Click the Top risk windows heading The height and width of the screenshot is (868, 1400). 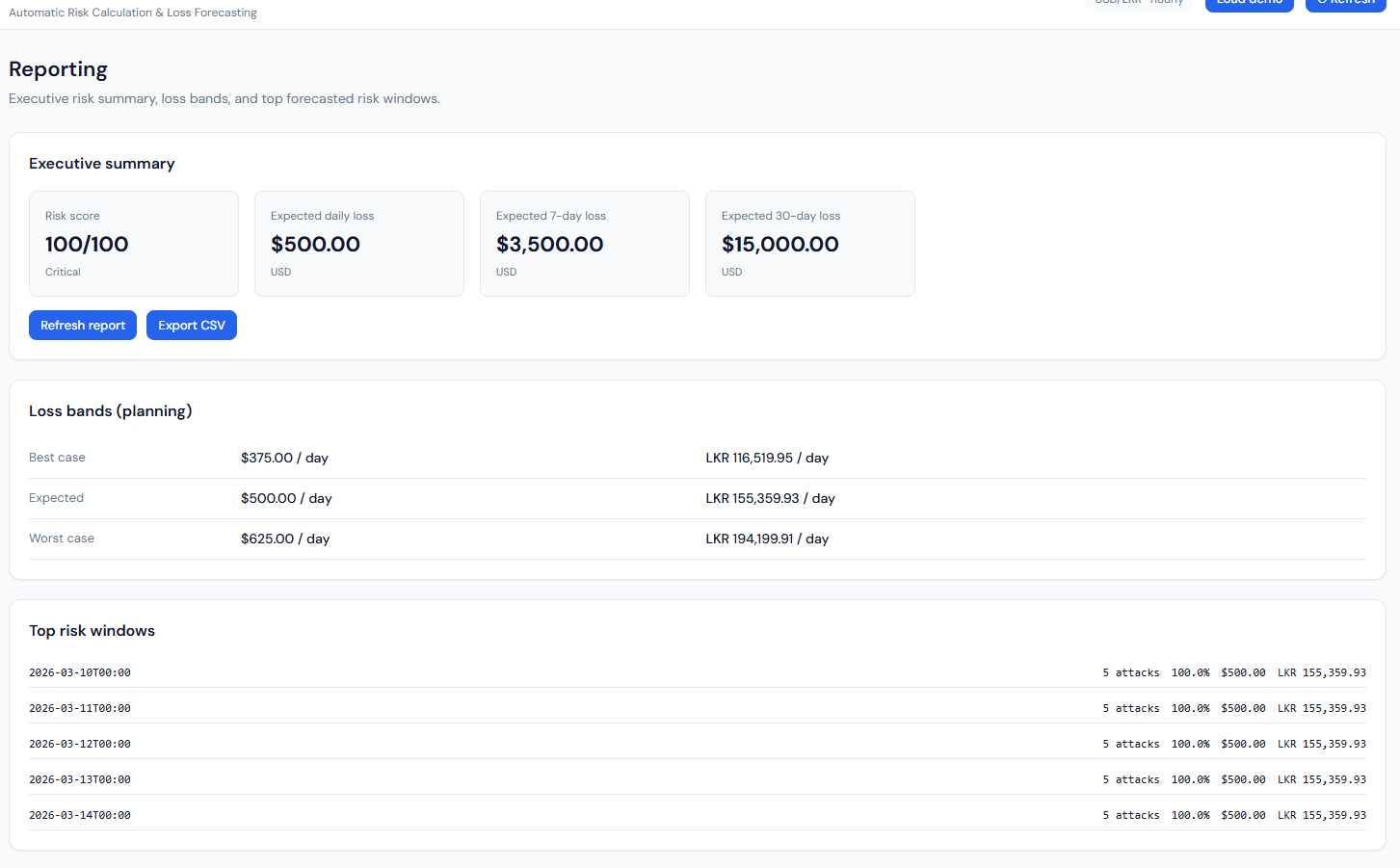(92, 631)
